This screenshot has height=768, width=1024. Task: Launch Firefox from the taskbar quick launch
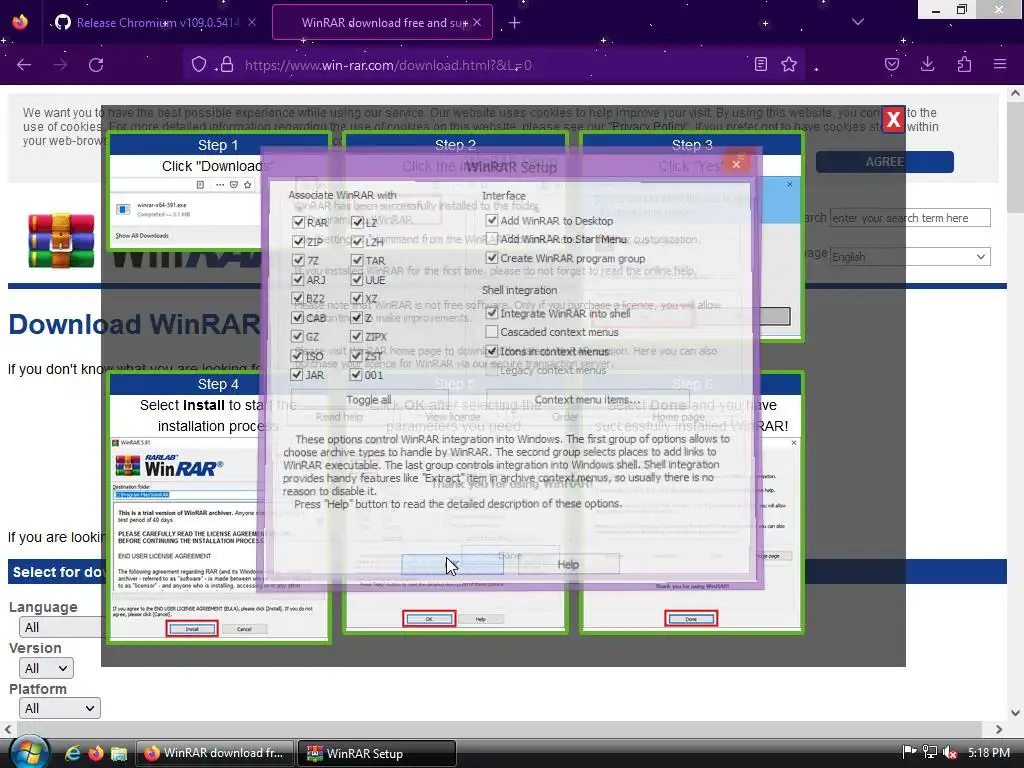coord(95,753)
